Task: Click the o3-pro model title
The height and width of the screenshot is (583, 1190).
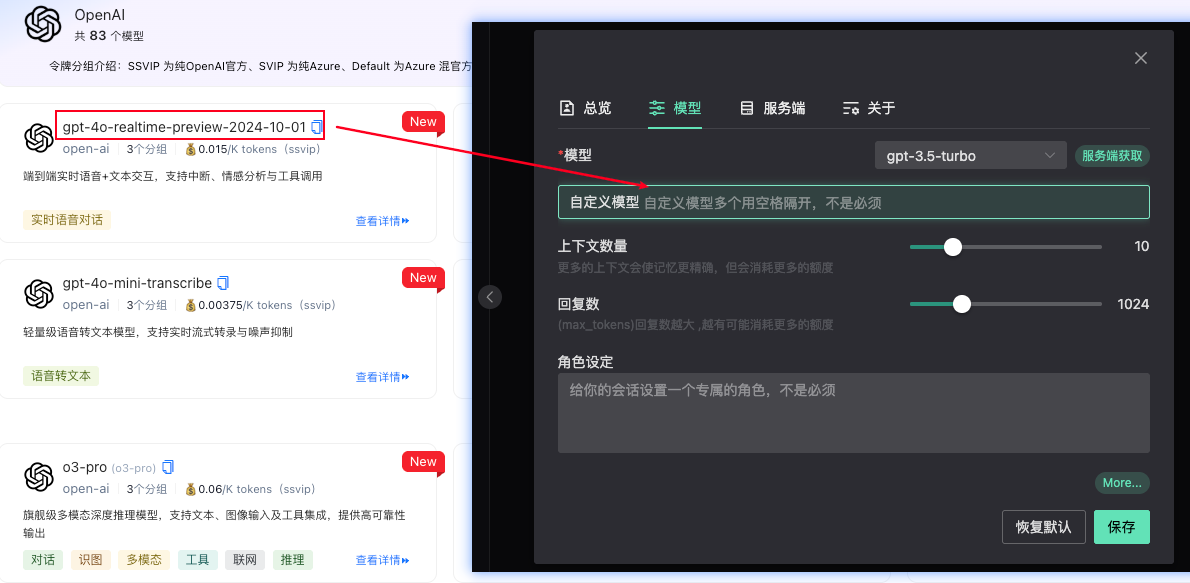Action: (84, 466)
